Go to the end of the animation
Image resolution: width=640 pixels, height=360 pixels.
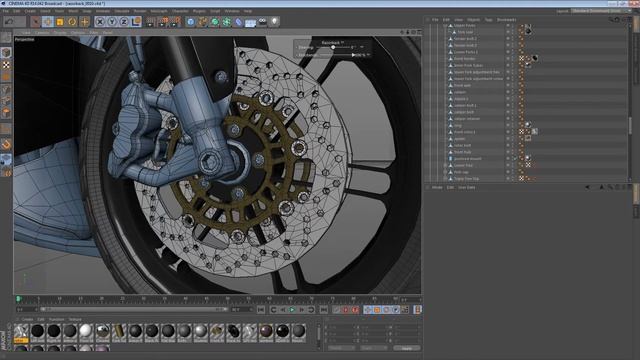[323, 310]
